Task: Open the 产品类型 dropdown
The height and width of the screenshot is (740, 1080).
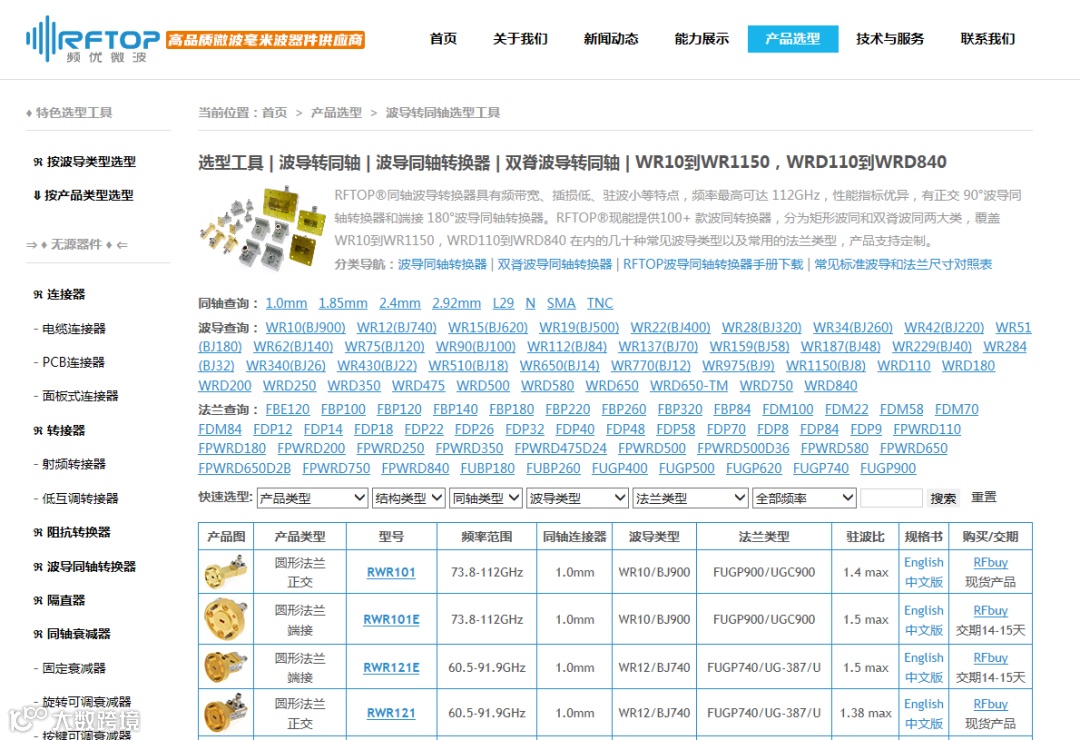Action: pos(312,498)
